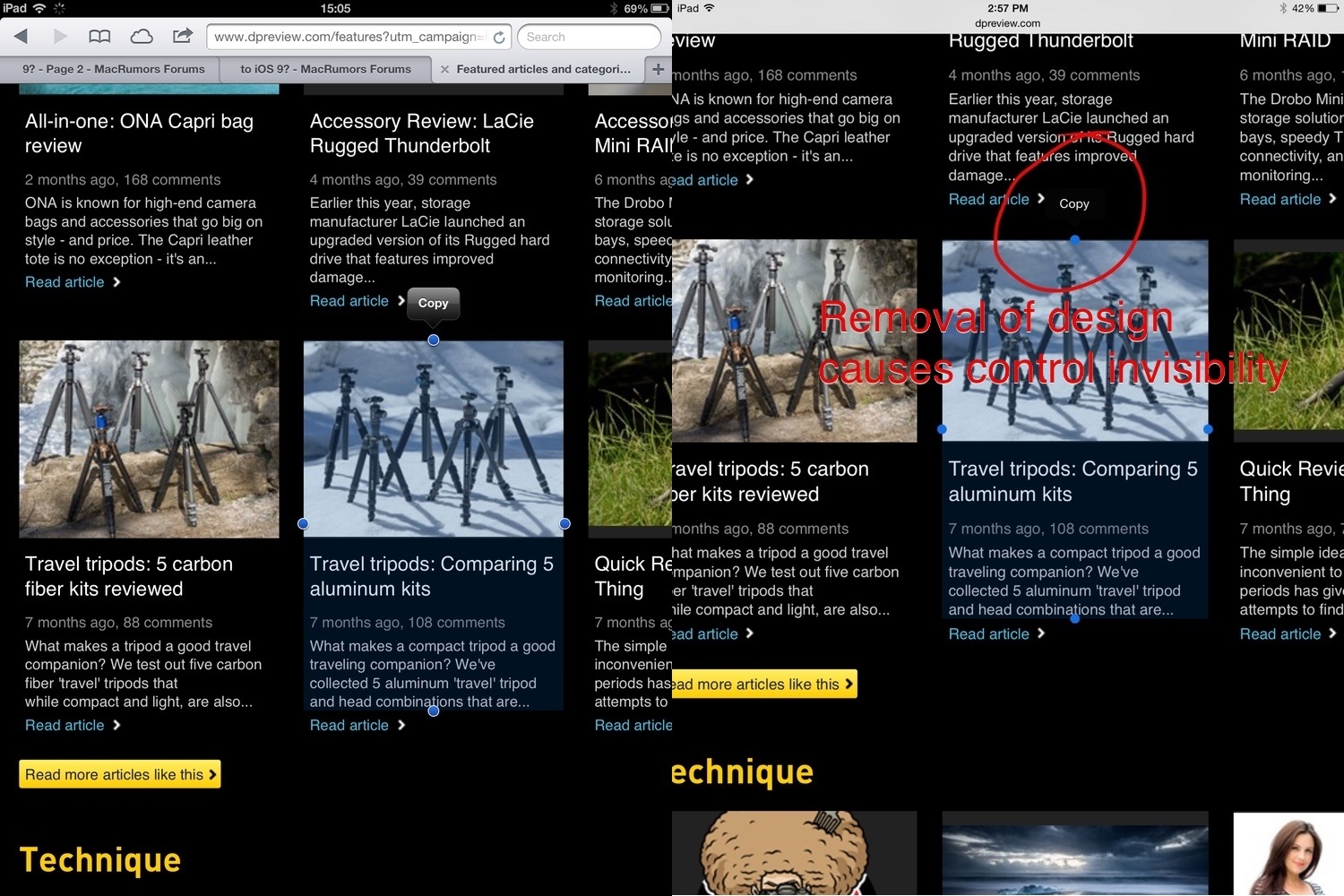Click the left-side selection handle, left screenshot

point(303,523)
